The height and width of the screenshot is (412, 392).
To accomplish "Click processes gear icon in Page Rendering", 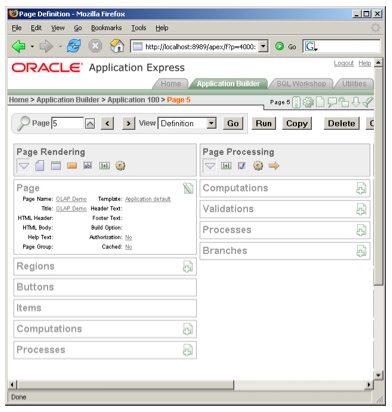I will (120, 165).
